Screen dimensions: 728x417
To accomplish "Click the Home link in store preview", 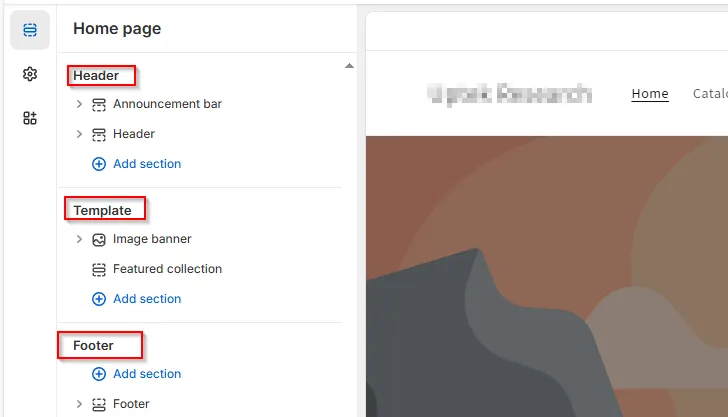I will click(650, 94).
